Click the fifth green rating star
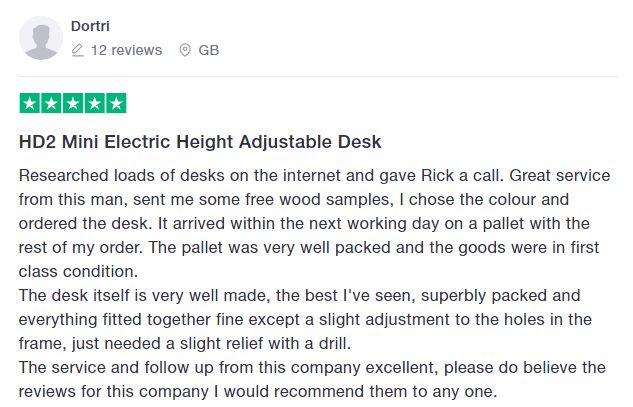Screen dimensions: 633x407 tap(116, 103)
